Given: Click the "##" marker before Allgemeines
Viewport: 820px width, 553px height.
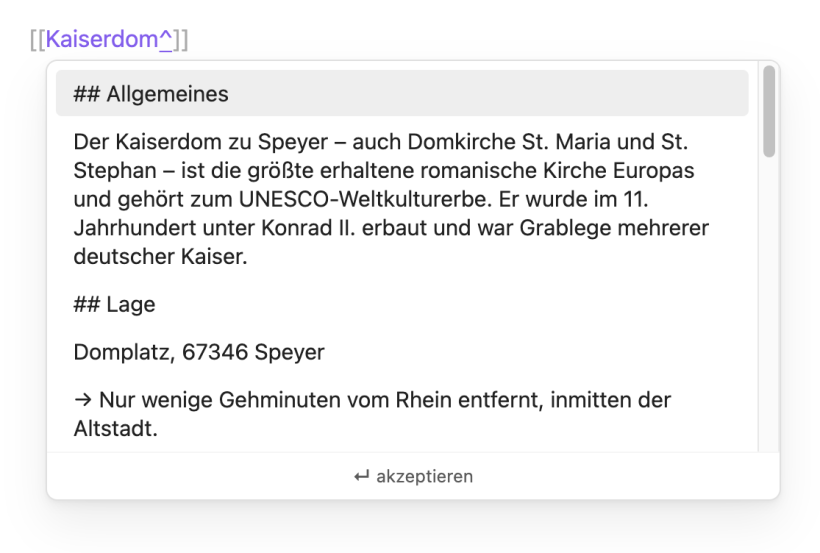Looking at the screenshot, I should [x=87, y=94].
